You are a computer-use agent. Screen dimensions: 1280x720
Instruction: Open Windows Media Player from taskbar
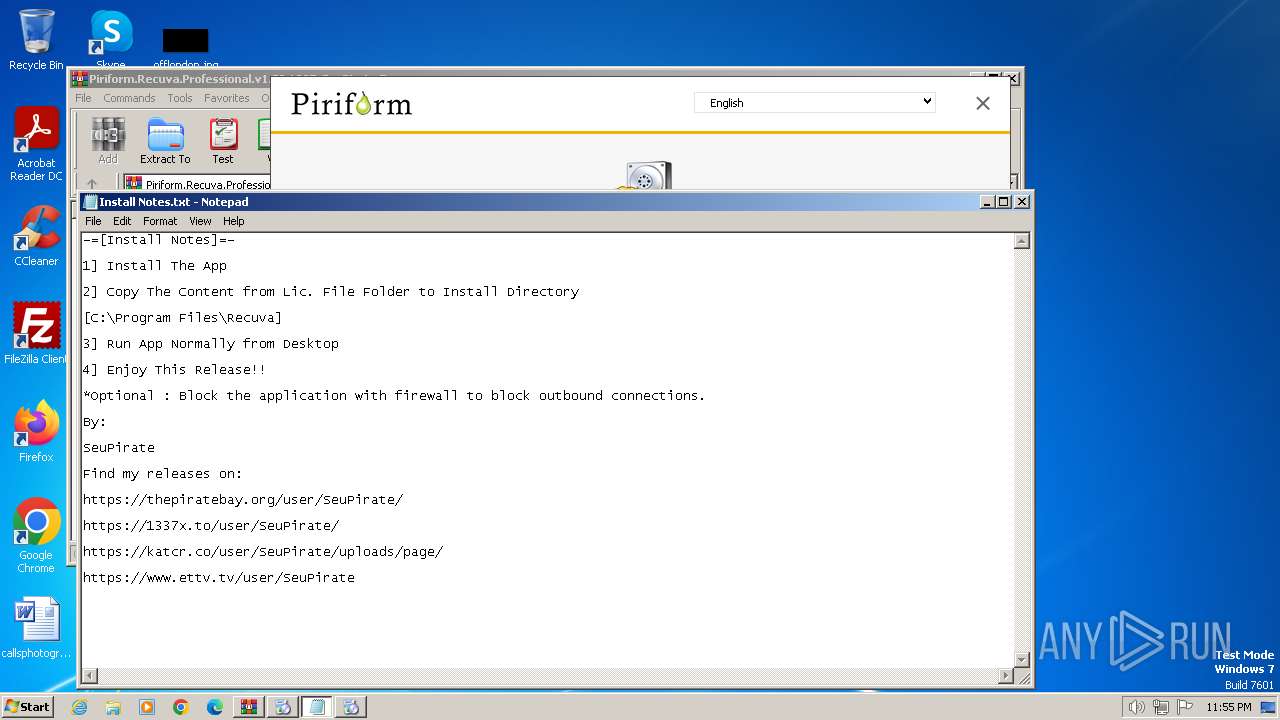tap(147, 707)
